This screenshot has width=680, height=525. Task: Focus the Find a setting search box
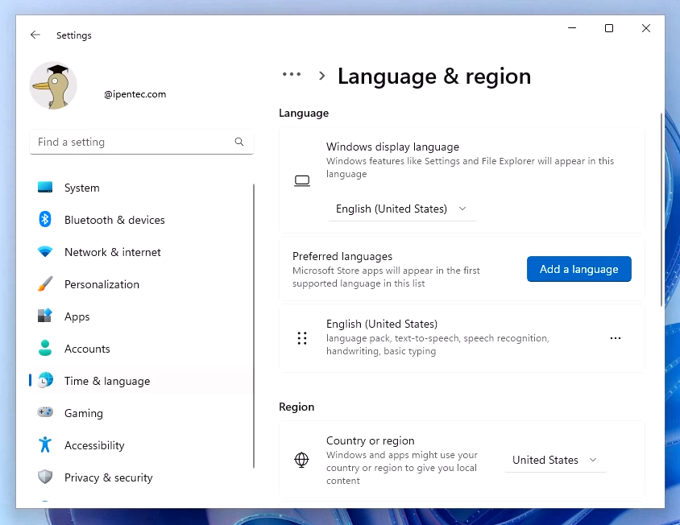(141, 142)
